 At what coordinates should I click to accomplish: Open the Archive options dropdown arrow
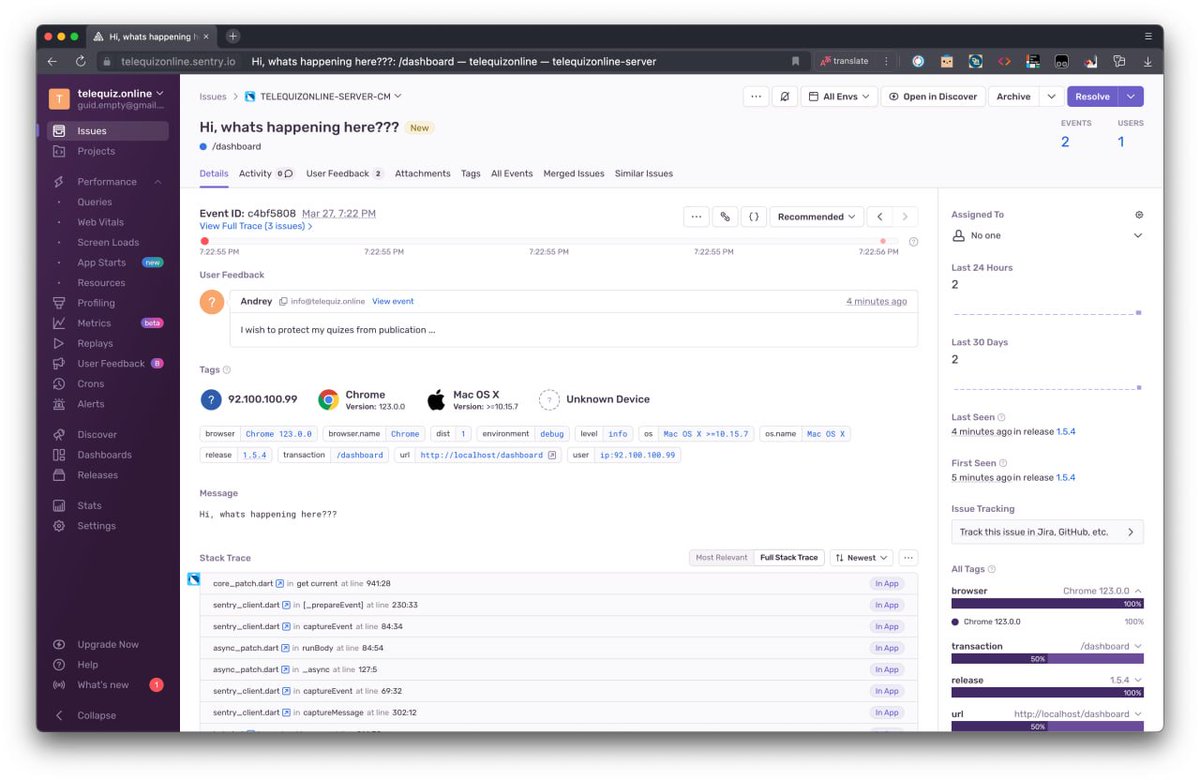pos(1051,97)
